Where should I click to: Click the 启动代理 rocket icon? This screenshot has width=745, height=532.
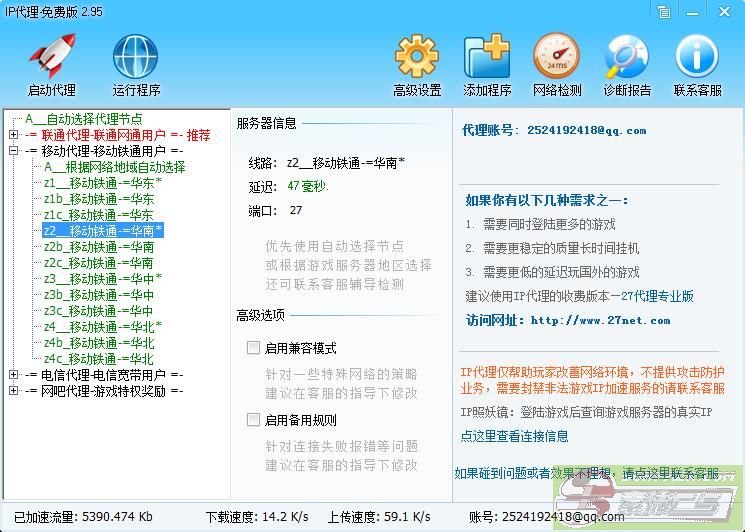pyautogui.click(x=51, y=57)
